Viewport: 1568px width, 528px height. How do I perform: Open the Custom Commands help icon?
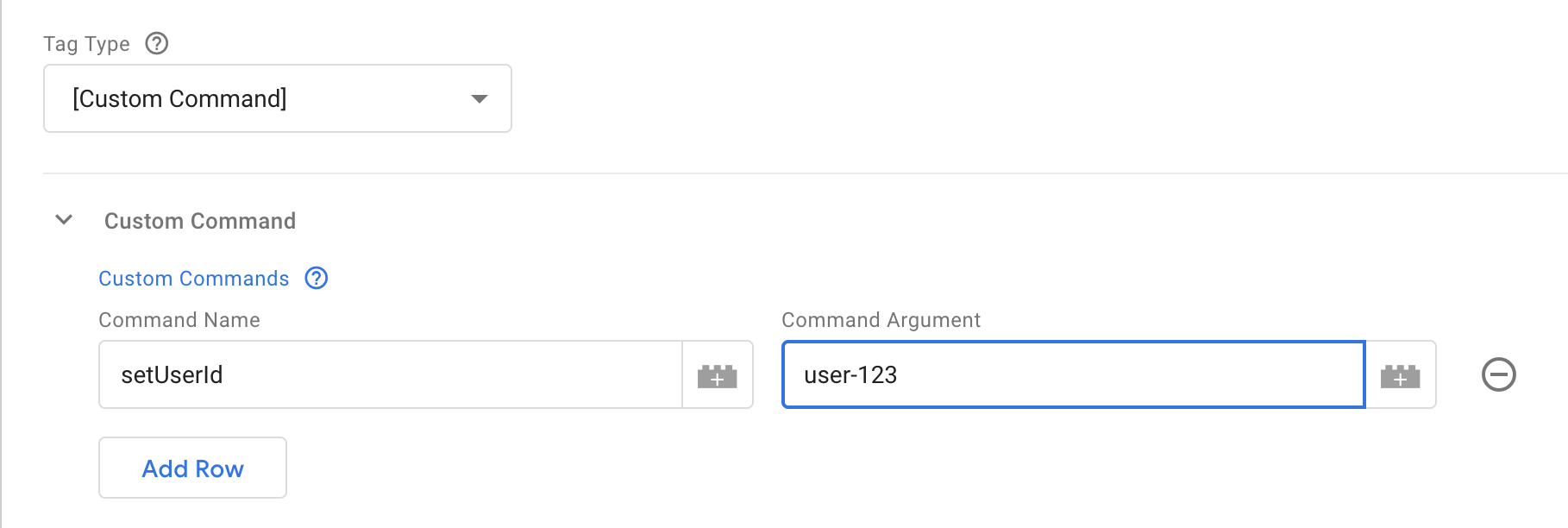point(317,278)
